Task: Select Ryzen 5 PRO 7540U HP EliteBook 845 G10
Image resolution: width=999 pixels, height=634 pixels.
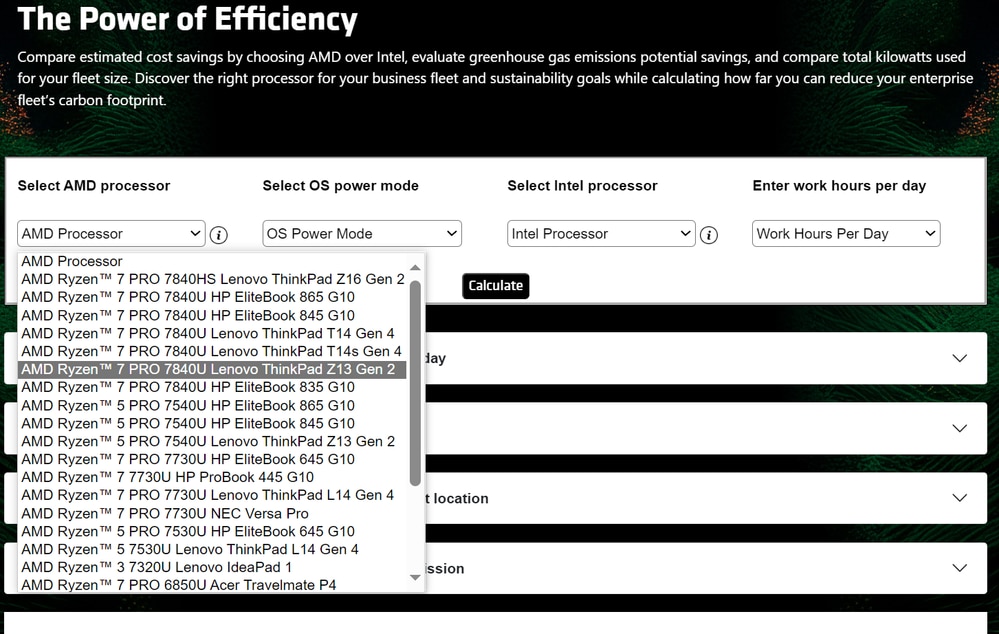Action: [212, 423]
